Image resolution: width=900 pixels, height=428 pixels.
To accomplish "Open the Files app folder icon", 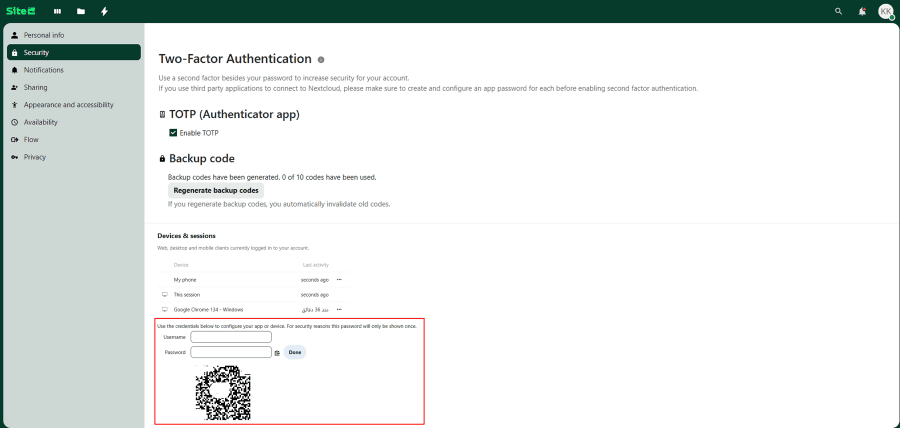I will click(81, 11).
